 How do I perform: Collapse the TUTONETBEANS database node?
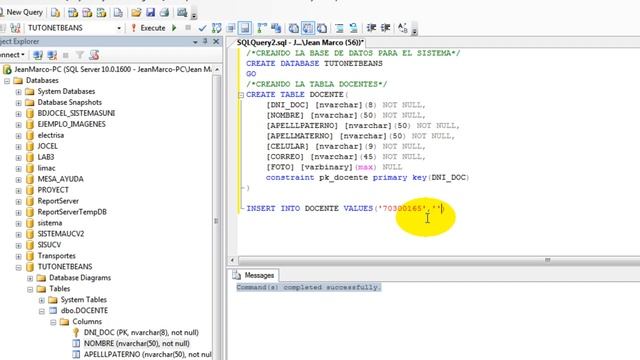(x=18, y=267)
